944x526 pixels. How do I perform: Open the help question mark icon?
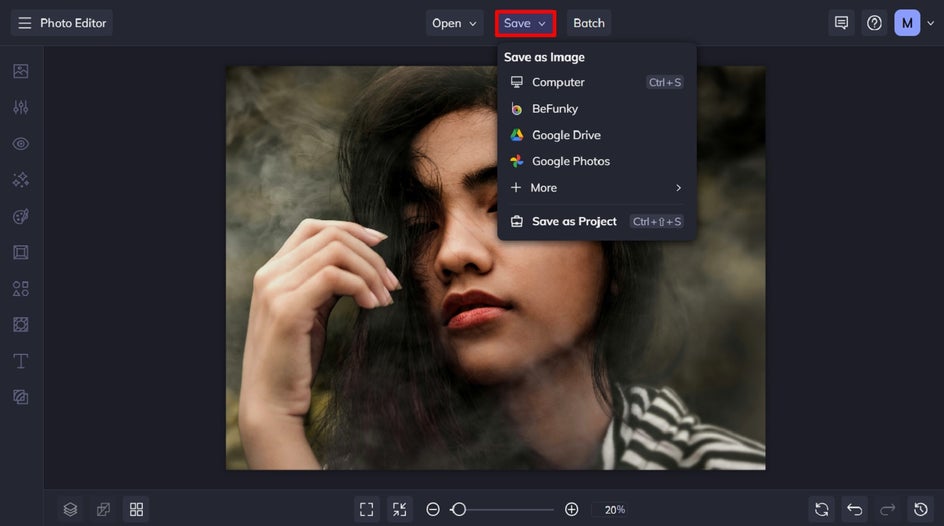coord(874,23)
